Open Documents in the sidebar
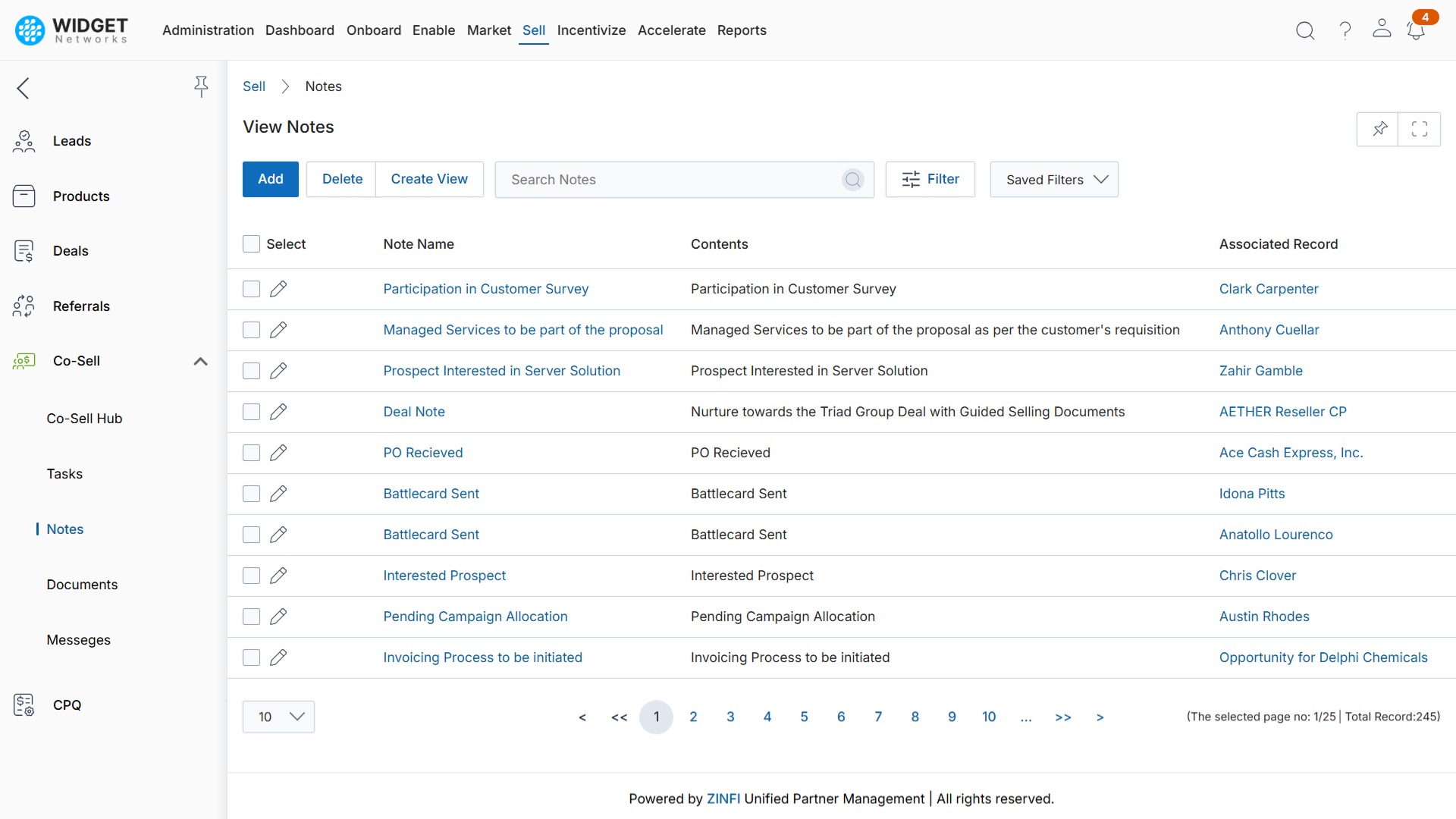This screenshot has height=819, width=1456. (x=82, y=585)
